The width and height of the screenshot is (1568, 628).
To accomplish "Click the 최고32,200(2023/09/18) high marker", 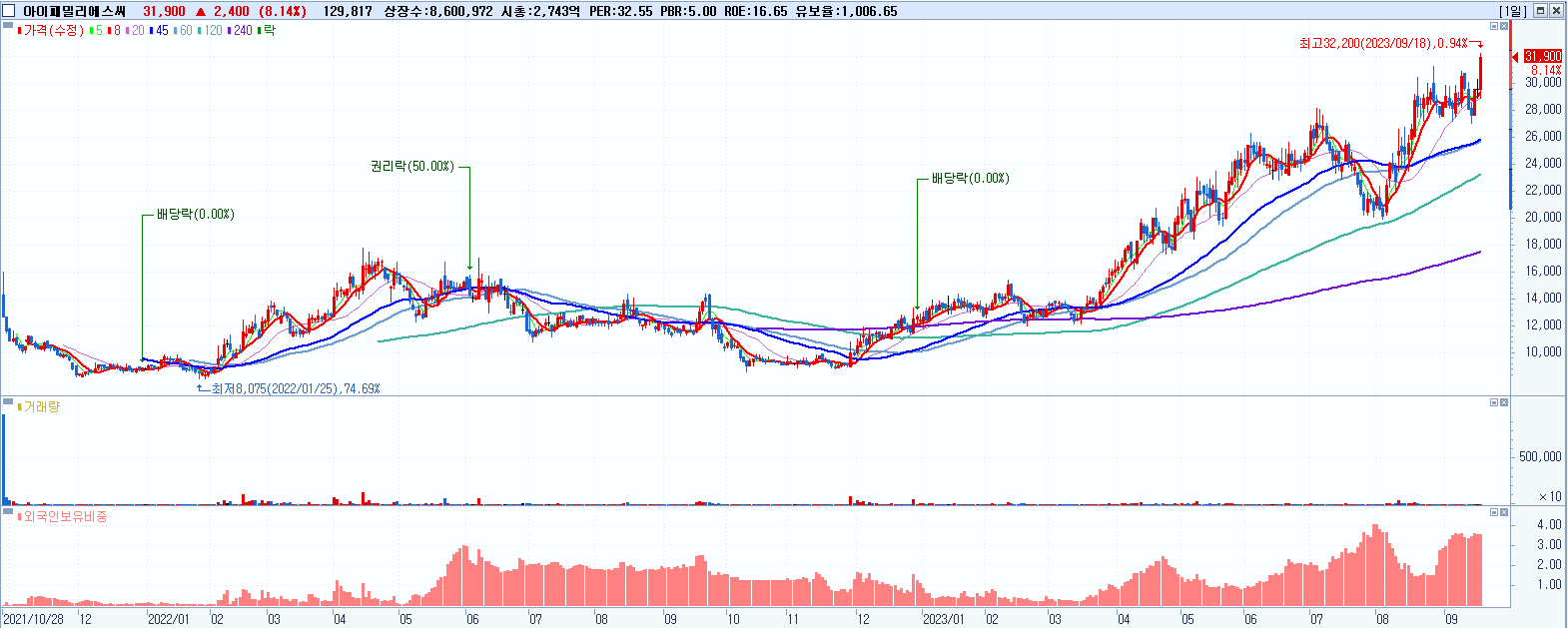I will (x=1383, y=44).
